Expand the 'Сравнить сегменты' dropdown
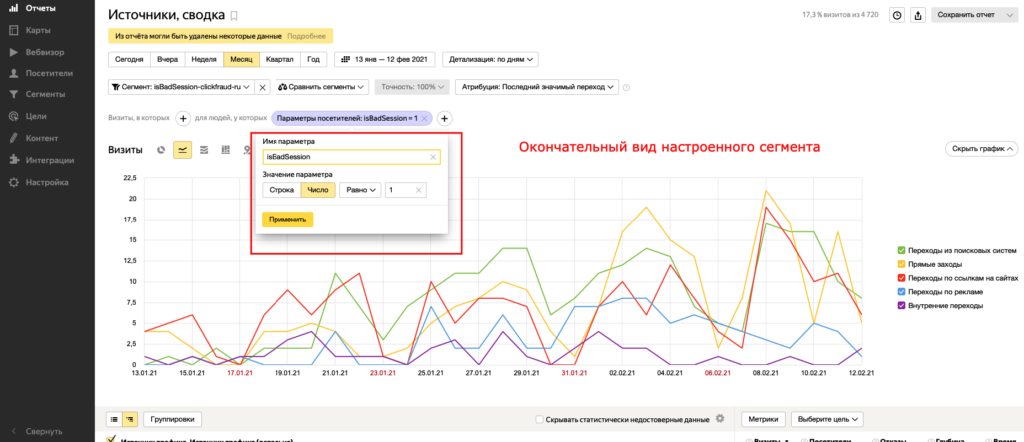Screen dimensions: 1024x442 323,87
